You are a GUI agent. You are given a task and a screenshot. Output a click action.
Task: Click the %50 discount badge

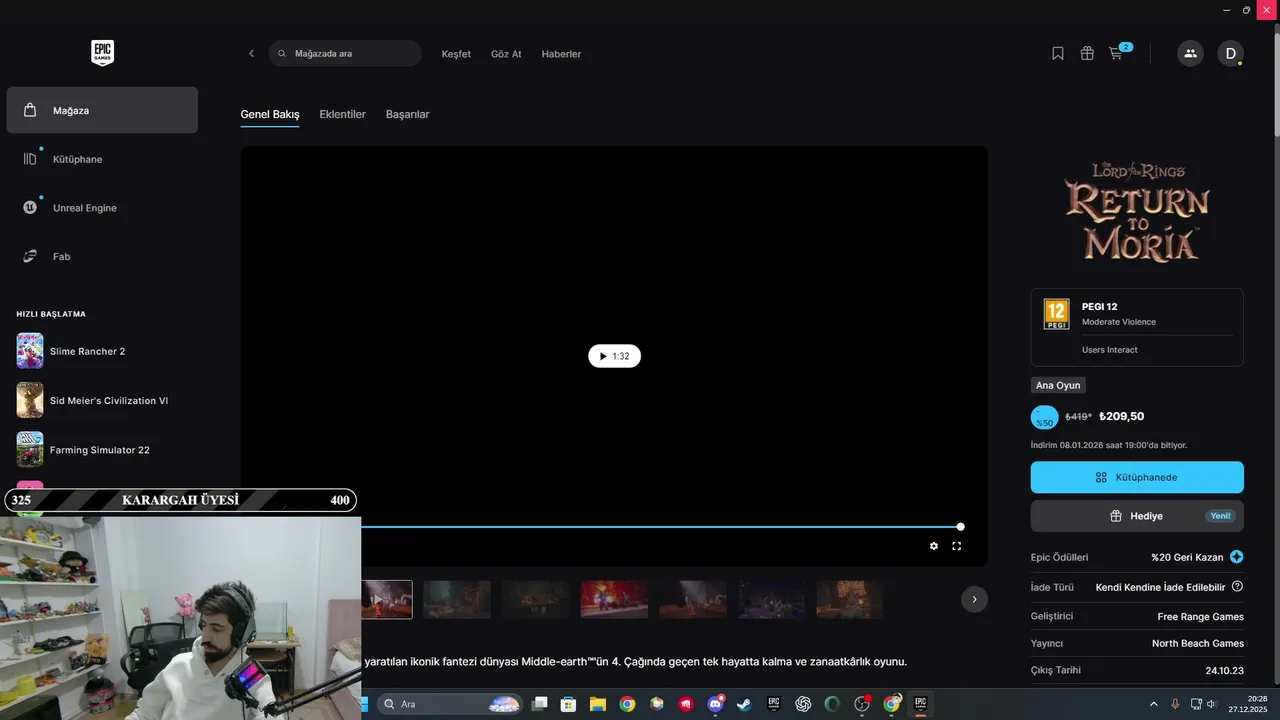pyautogui.click(x=1044, y=418)
